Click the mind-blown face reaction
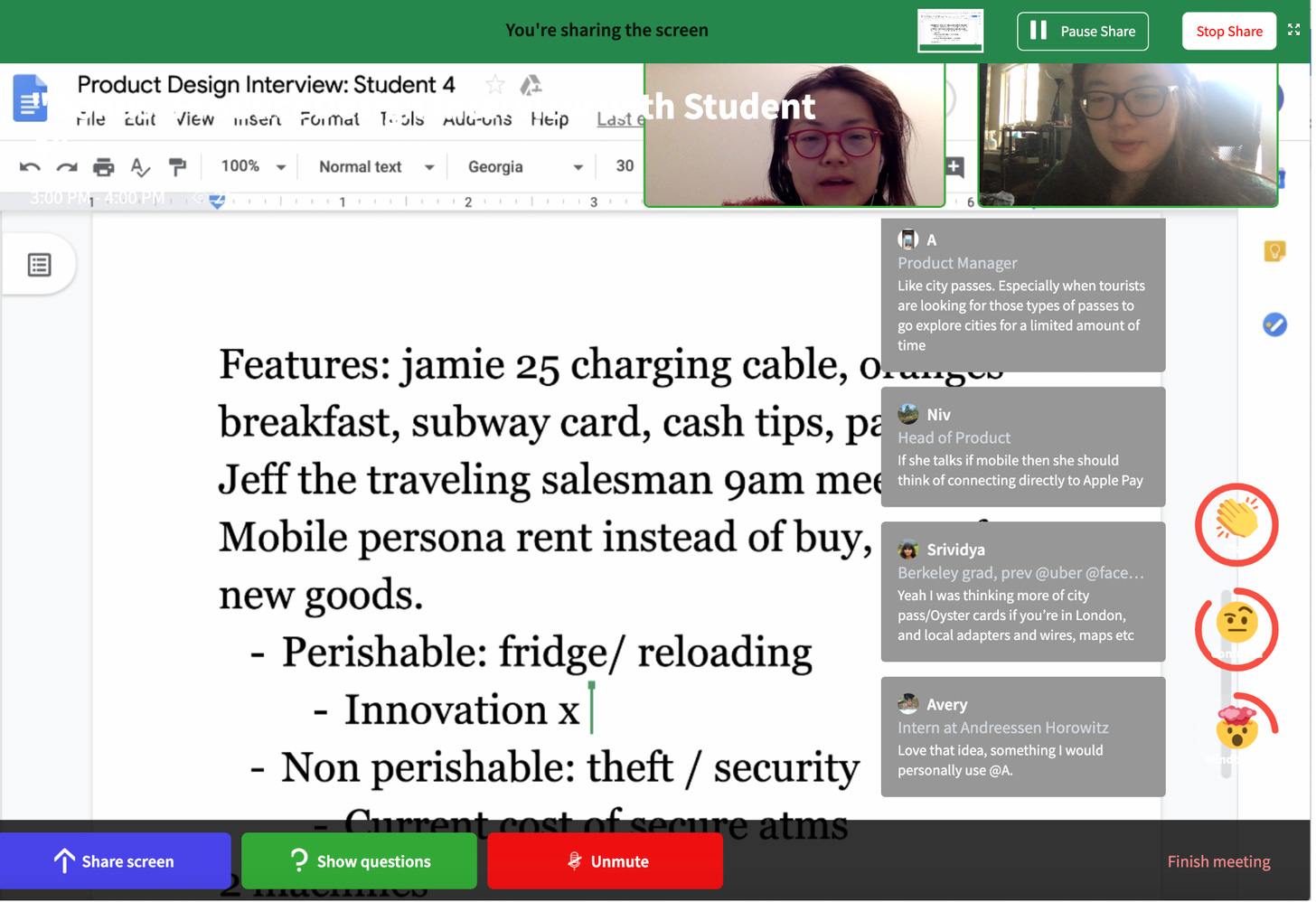1316x902 pixels. coord(1236,728)
